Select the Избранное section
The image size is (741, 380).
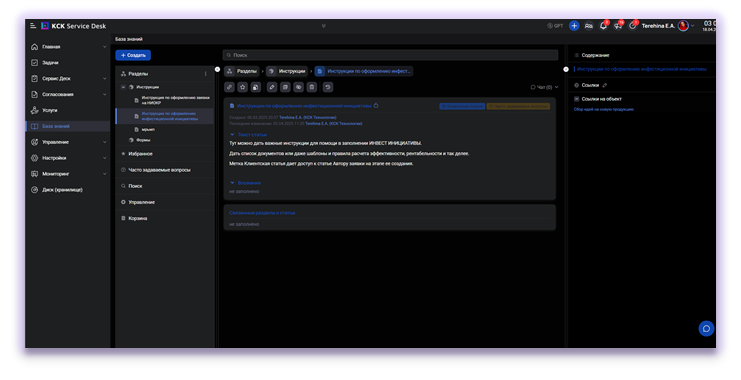tap(164, 154)
